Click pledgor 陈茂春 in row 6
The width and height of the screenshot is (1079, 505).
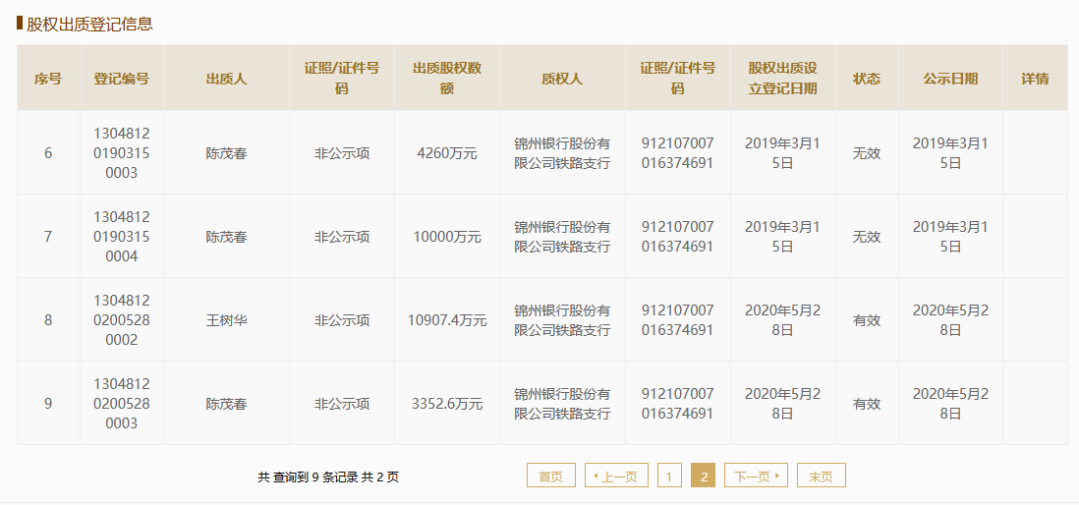pyautogui.click(x=226, y=153)
